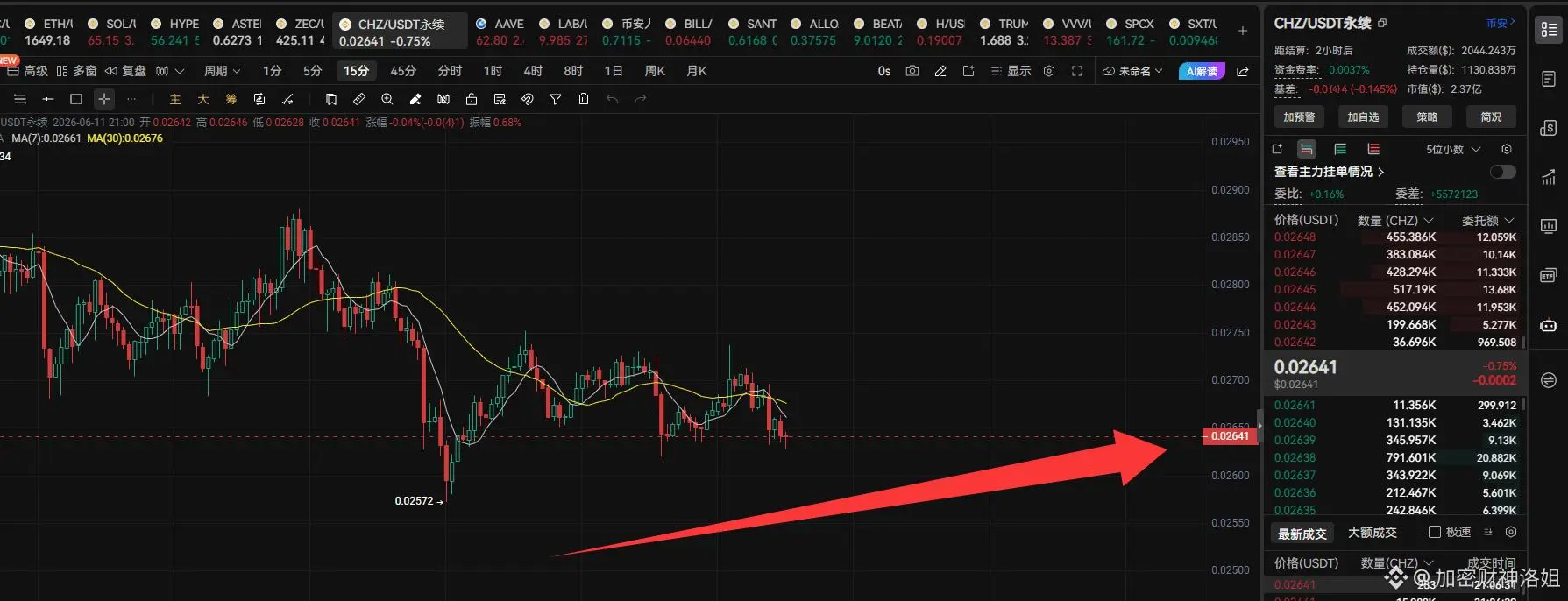Toggle the 查看主力挂单情况 switch
This screenshot has width=1568, height=601.
tap(1502, 172)
